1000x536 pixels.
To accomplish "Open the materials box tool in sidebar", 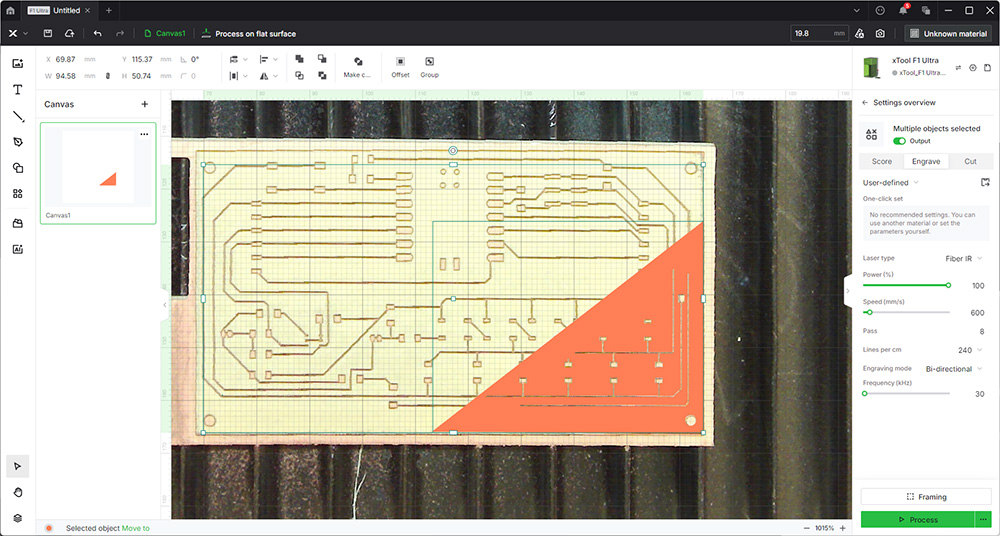I will (18, 223).
